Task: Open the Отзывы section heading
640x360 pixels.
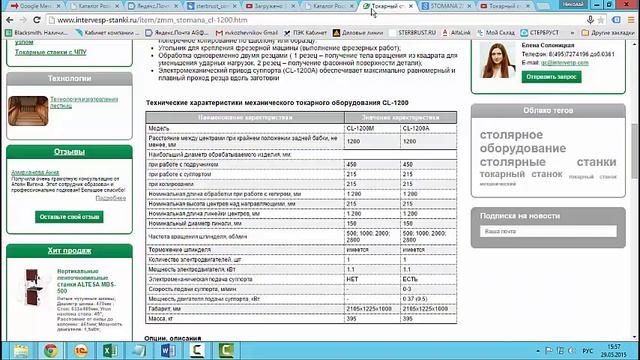Action: click(x=69, y=152)
